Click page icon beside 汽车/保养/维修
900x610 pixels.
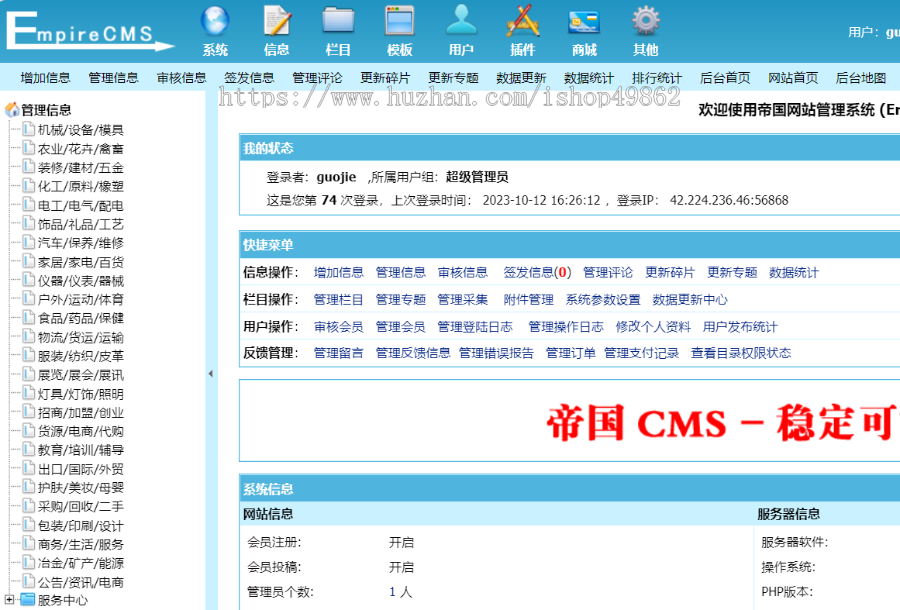coord(29,242)
